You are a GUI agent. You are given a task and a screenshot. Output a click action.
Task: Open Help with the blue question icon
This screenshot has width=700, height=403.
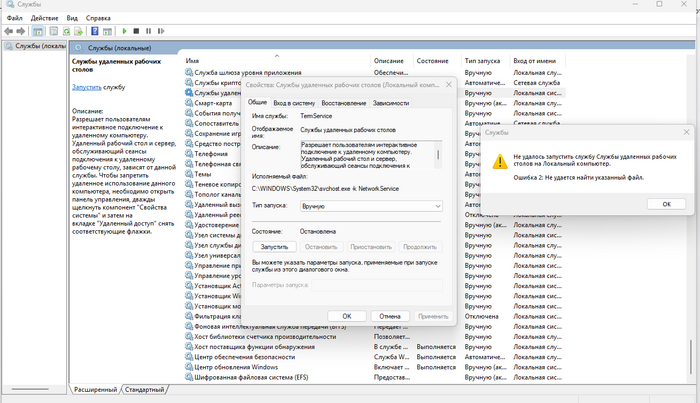click(x=95, y=31)
